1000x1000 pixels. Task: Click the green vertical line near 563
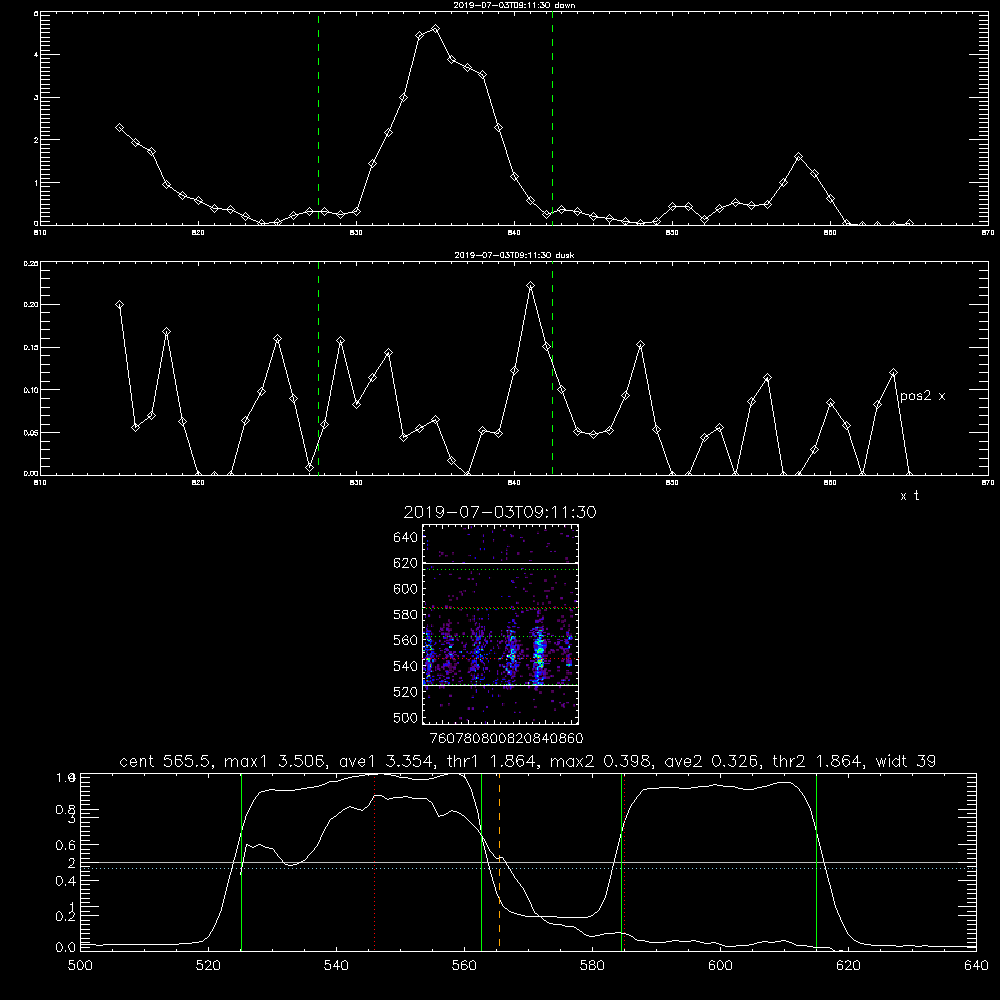click(x=482, y=861)
